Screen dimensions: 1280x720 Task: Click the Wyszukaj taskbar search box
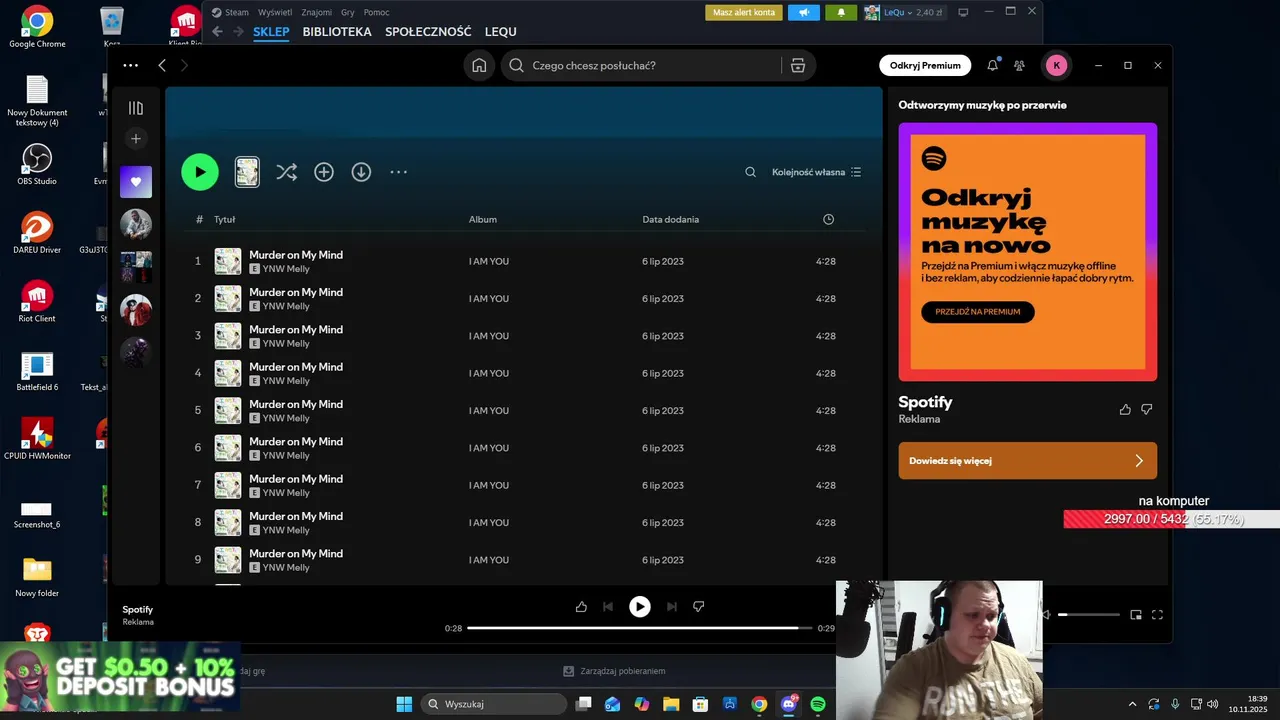click(494, 704)
